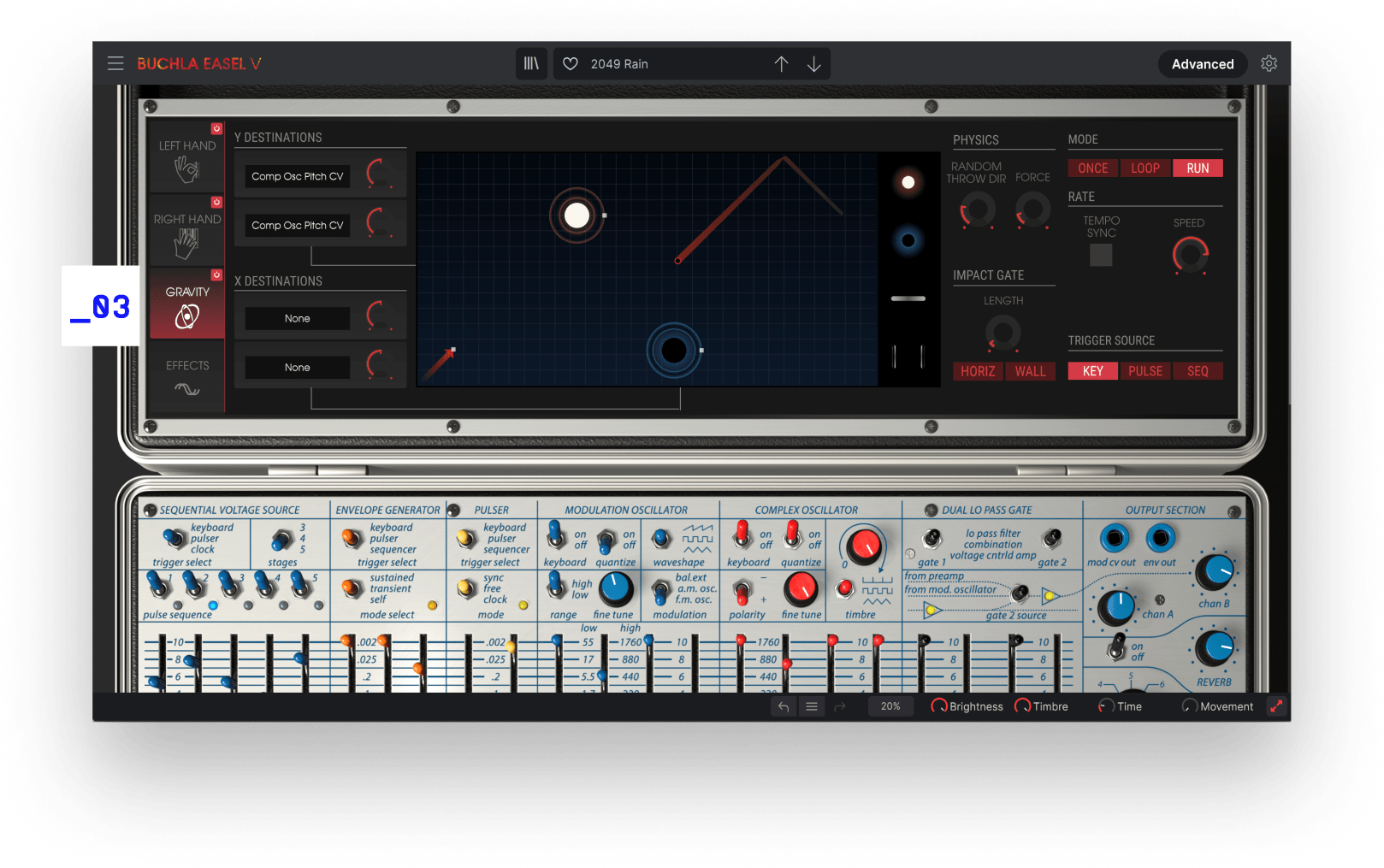Pick the blue planet object from palette
This screenshot has height=868, width=1384.
(908, 240)
